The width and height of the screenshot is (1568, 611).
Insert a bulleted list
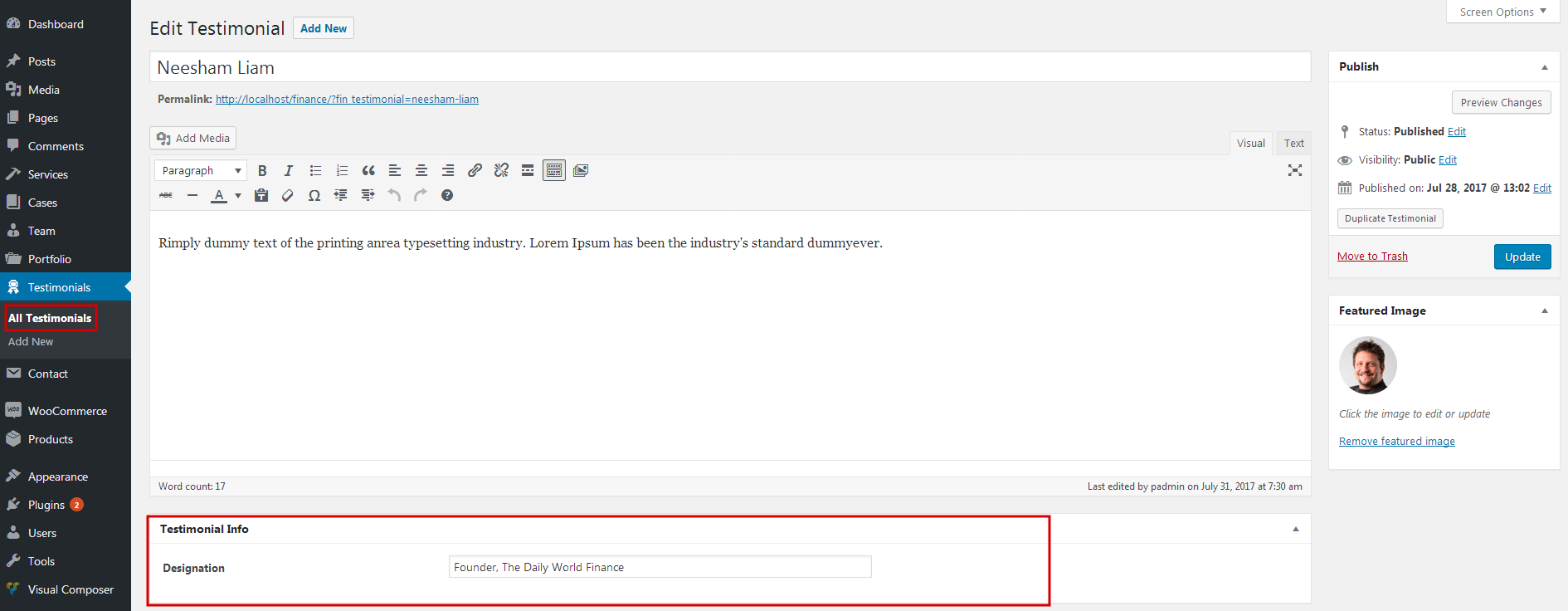(x=315, y=170)
